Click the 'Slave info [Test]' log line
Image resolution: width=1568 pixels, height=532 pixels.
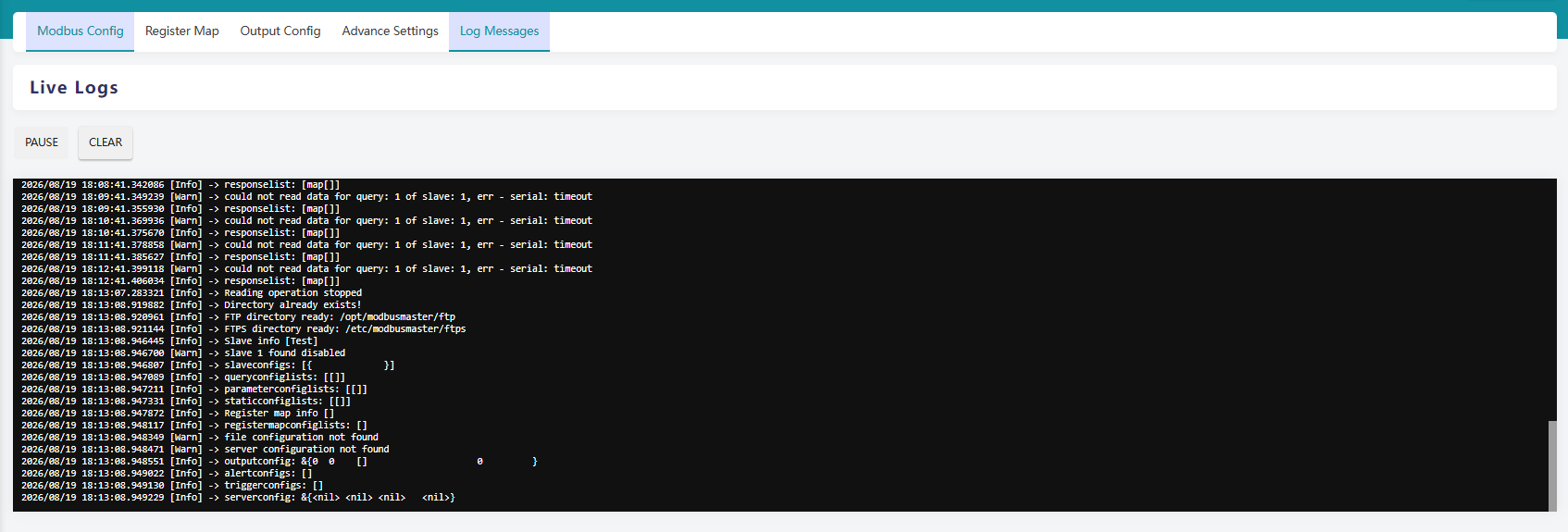click(x=169, y=341)
